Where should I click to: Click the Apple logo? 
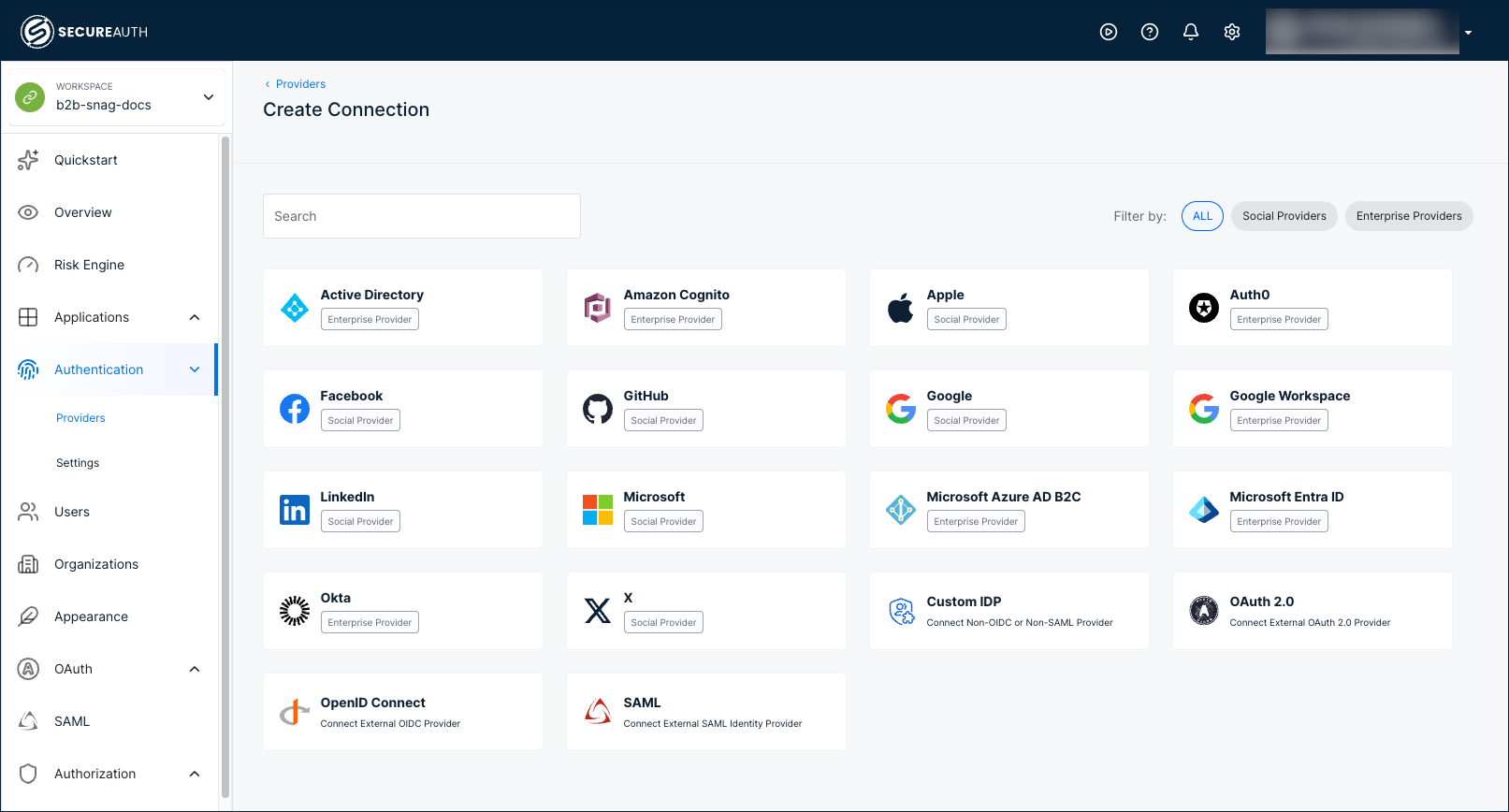click(901, 308)
